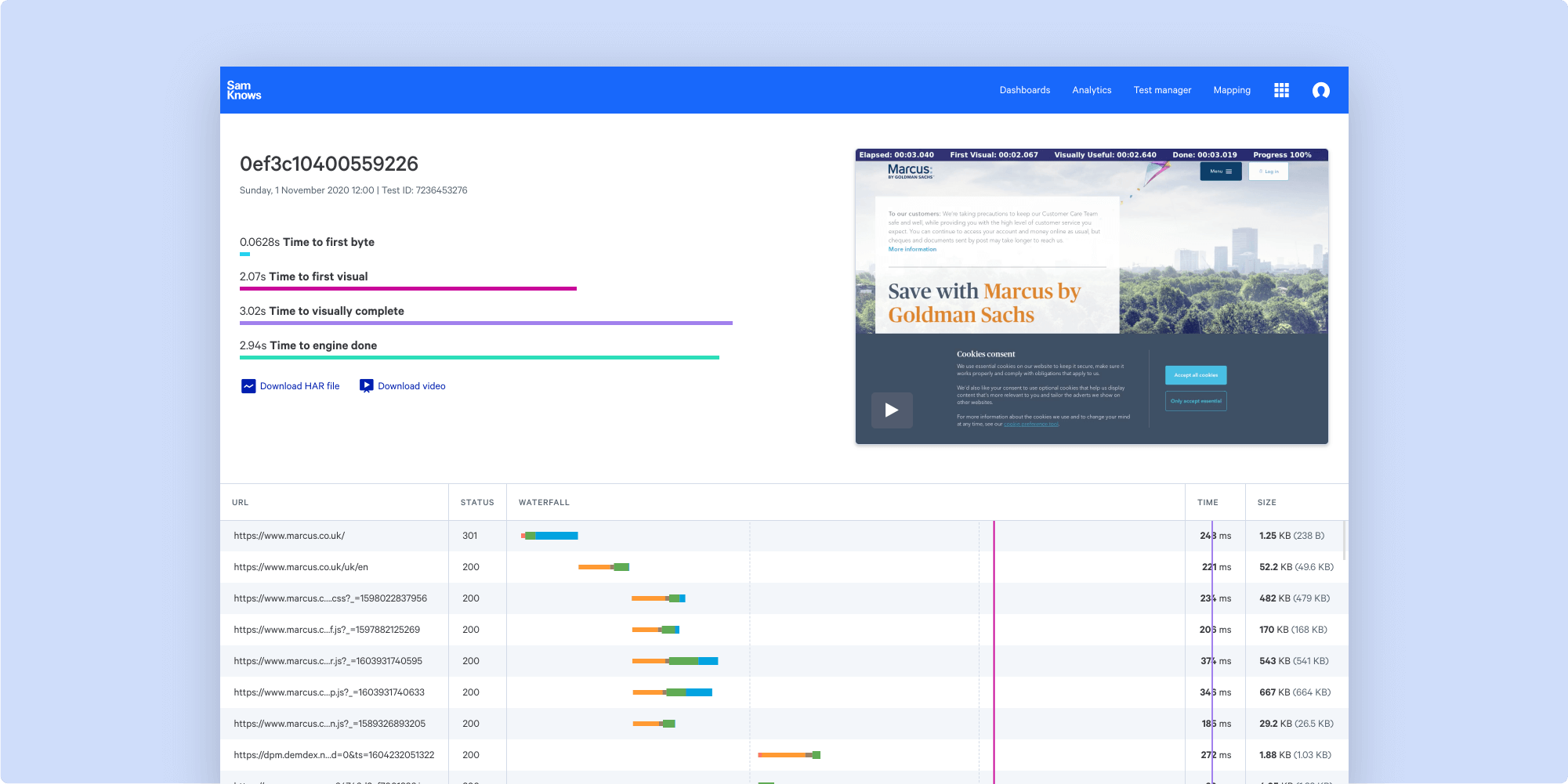Select the f.js?_=1597882125269 URL row

point(327,630)
